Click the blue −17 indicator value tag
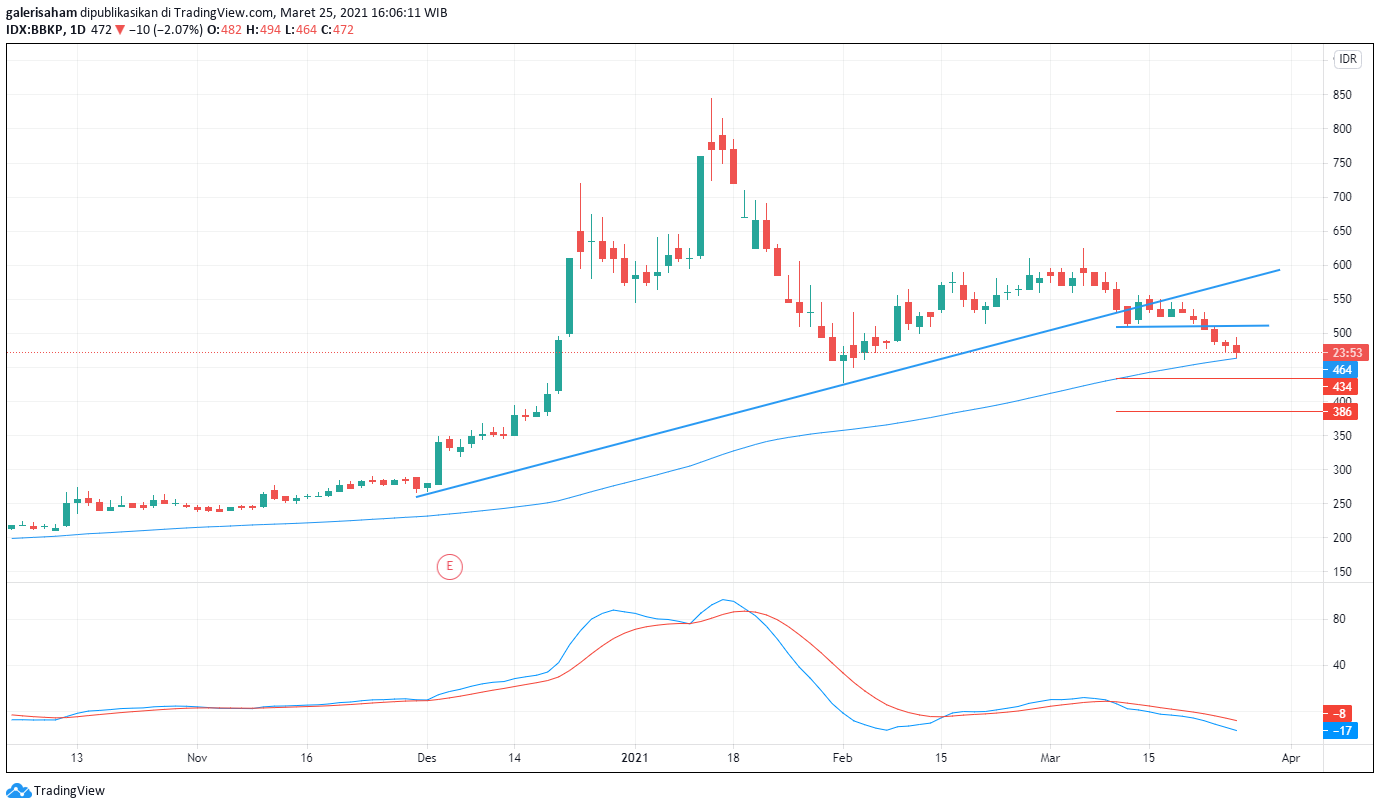The image size is (1380, 809). 1341,731
